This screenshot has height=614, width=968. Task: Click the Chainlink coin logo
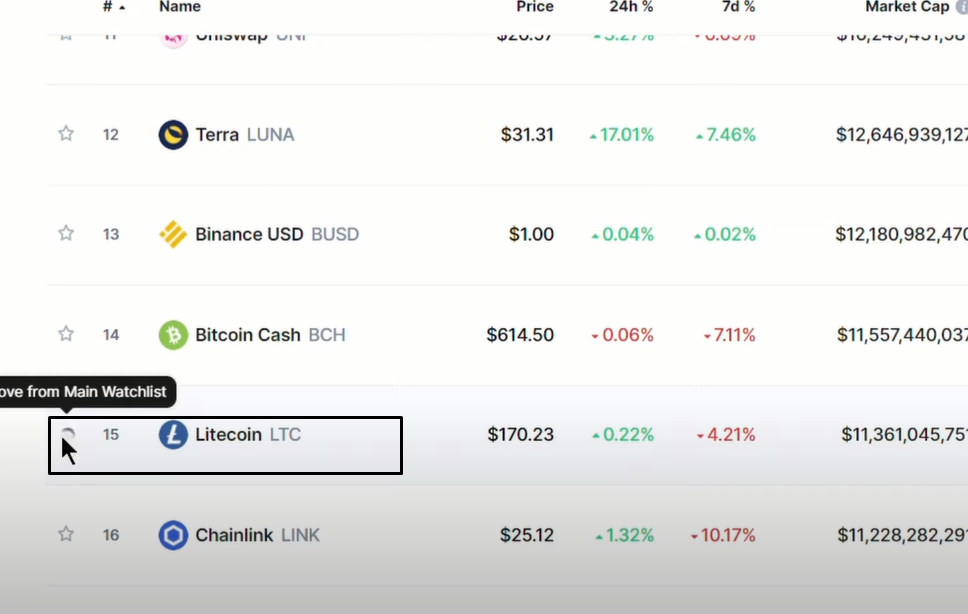tap(173, 535)
